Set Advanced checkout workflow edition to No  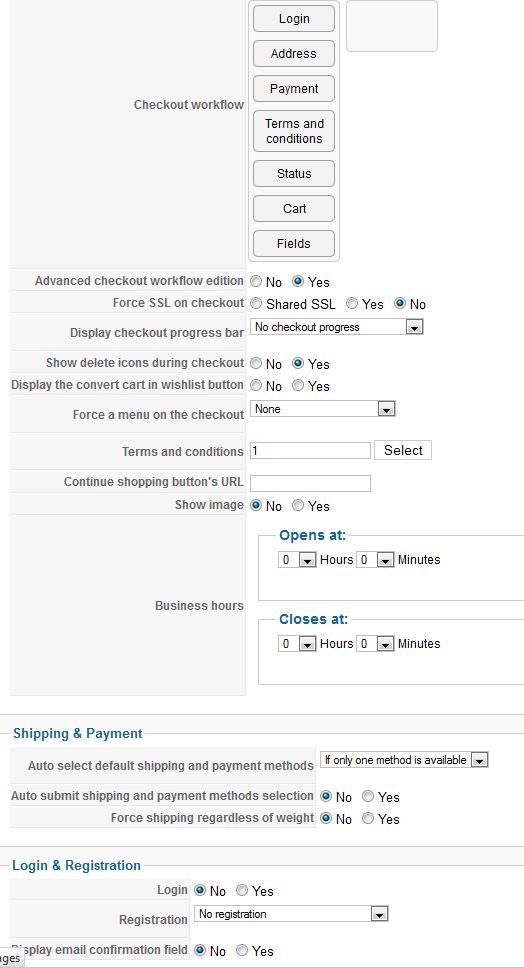(x=256, y=282)
